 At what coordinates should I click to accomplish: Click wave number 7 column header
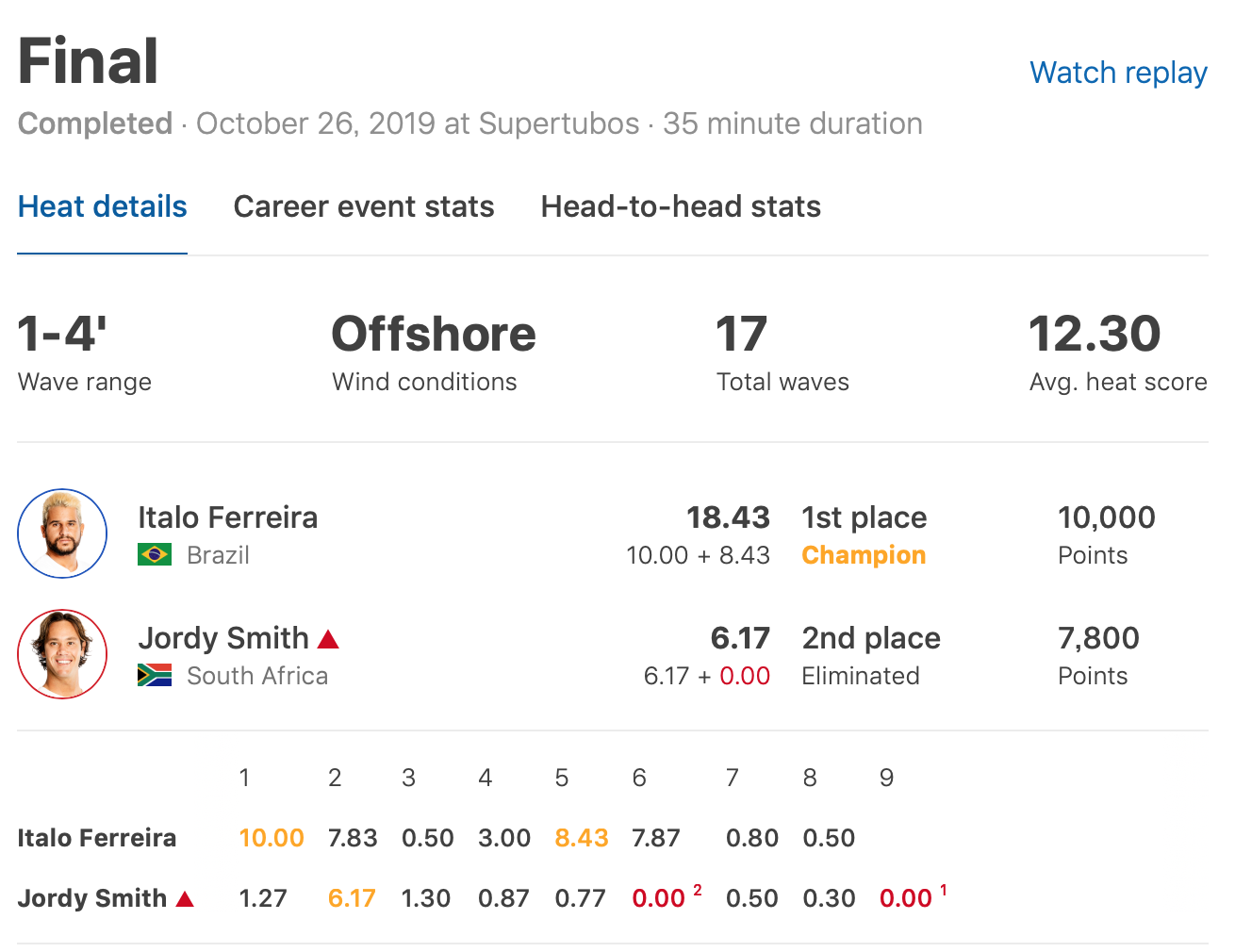732,778
